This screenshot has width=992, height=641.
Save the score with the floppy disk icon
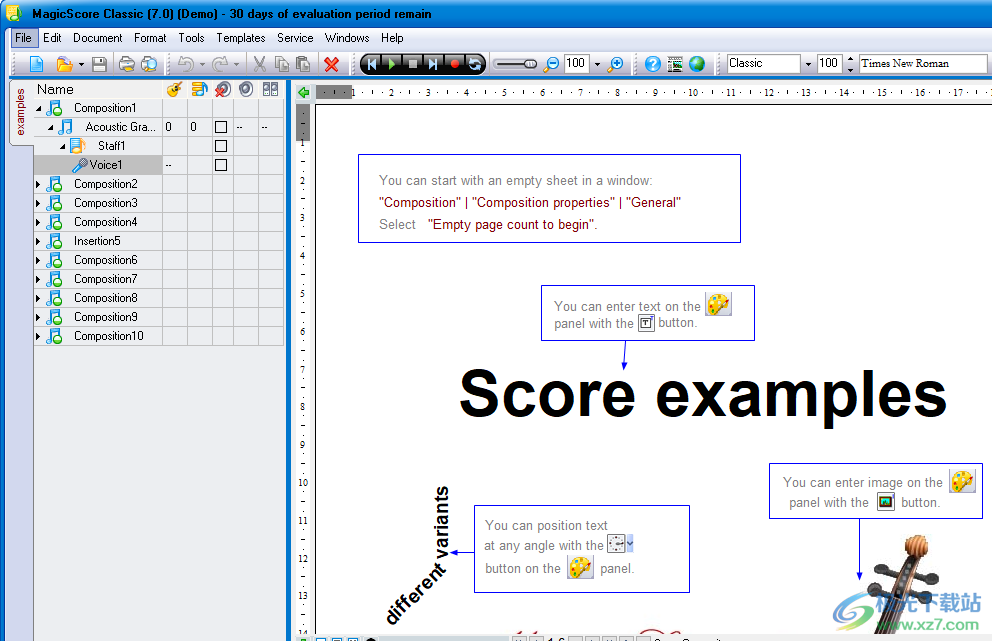point(99,64)
